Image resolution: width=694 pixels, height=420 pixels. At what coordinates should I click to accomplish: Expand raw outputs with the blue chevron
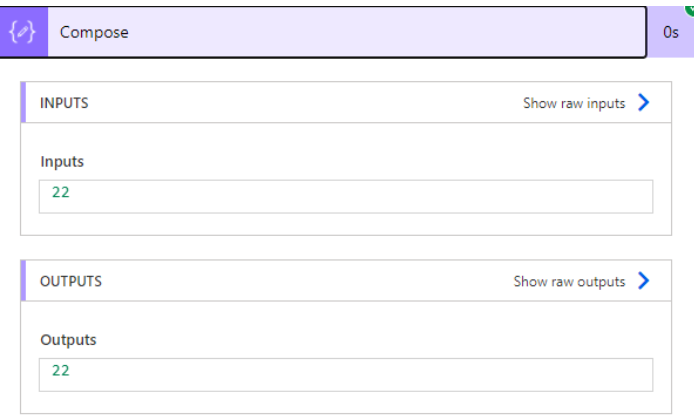pyautogui.click(x=644, y=281)
